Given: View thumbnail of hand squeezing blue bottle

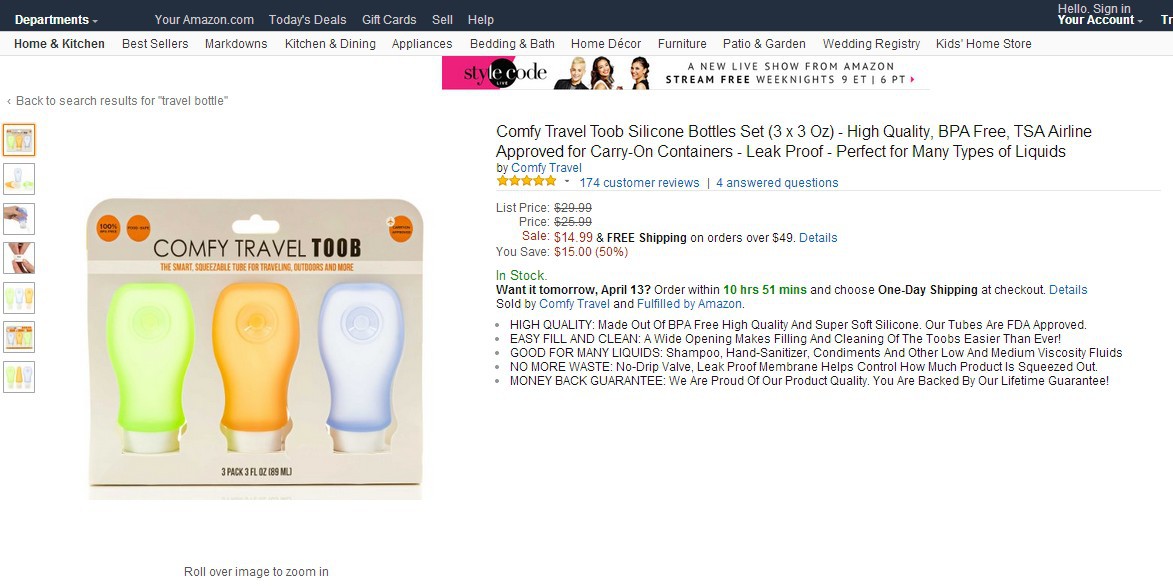Looking at the screenshot, I should click(x=19, y=218).
